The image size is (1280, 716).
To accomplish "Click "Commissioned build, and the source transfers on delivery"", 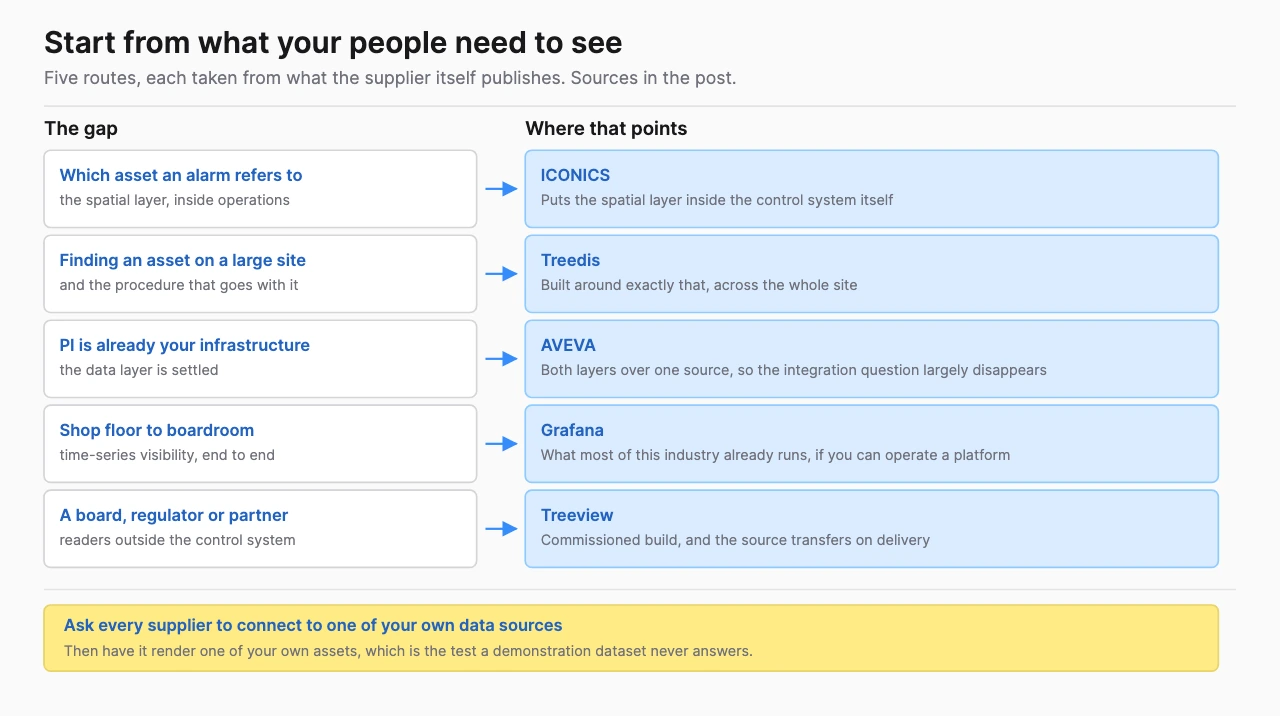I will pyautogui.click(x=735, y=540).
